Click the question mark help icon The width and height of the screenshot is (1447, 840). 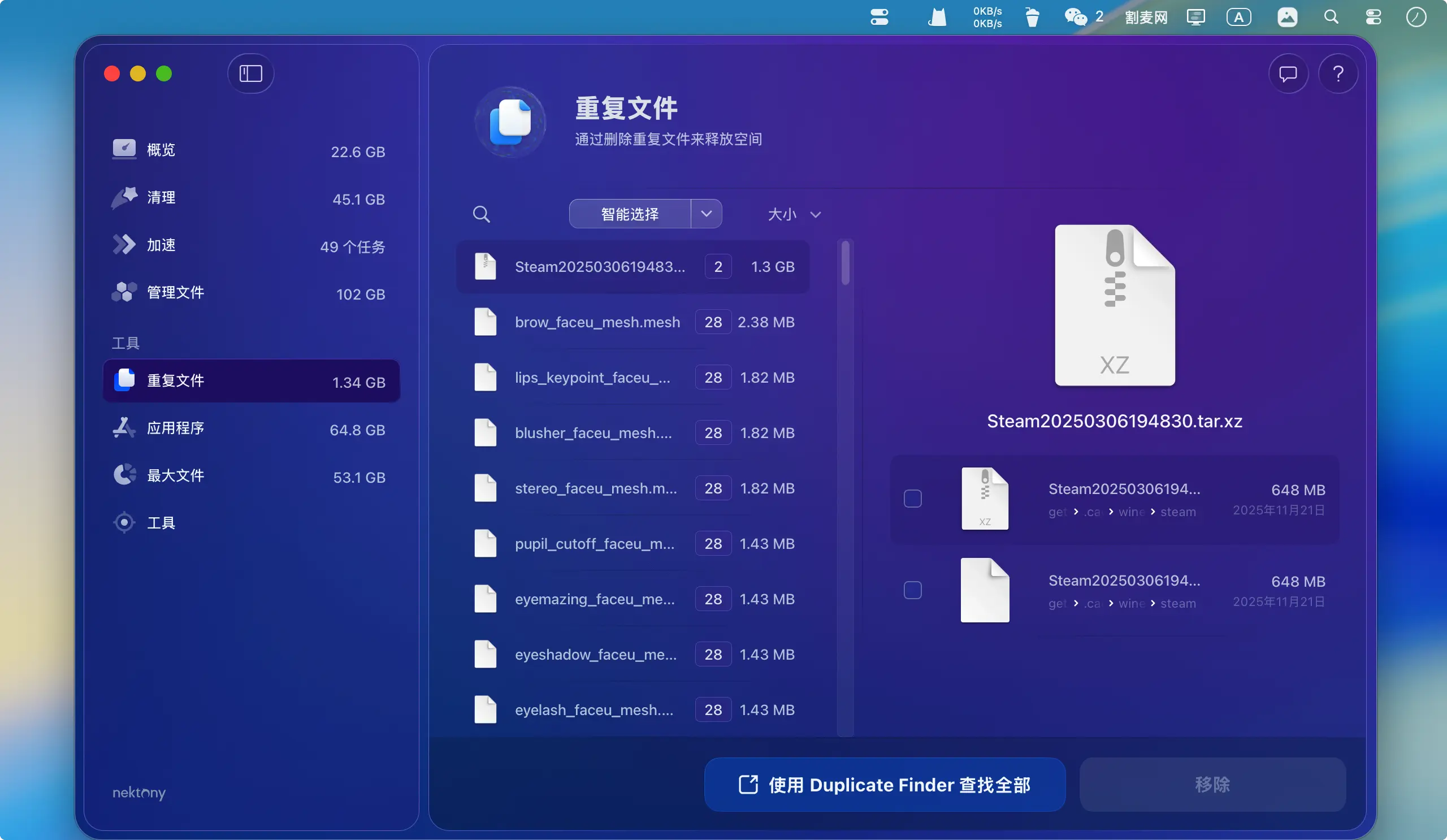click(x=1338, y=73)
